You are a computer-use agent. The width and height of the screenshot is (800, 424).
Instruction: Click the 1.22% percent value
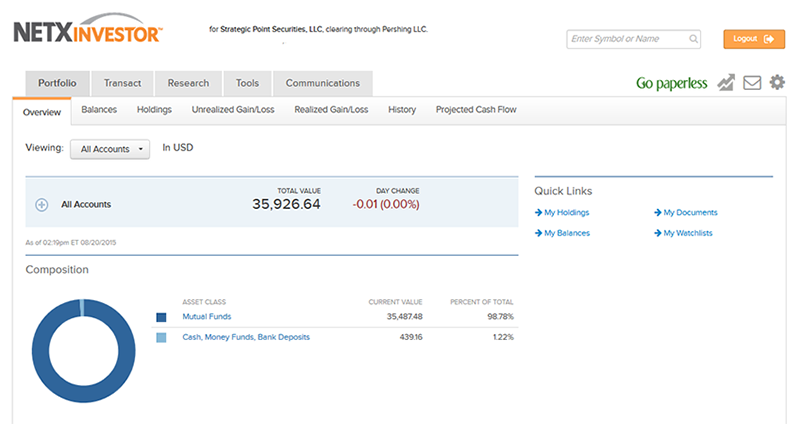503,337
